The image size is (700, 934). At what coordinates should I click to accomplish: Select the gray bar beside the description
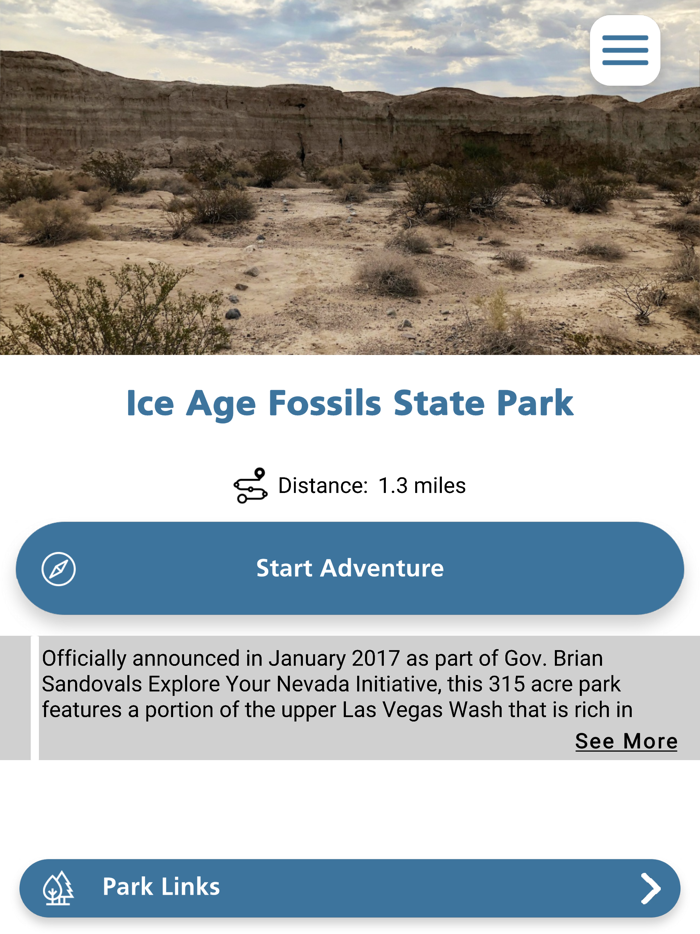coord(13,697)
